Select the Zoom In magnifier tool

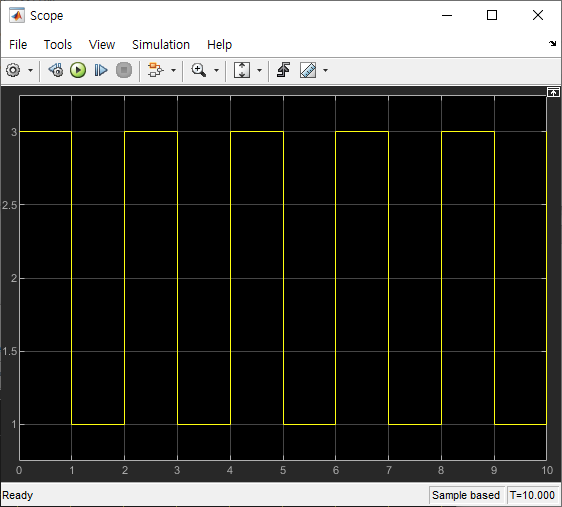[x=199, y=70]
